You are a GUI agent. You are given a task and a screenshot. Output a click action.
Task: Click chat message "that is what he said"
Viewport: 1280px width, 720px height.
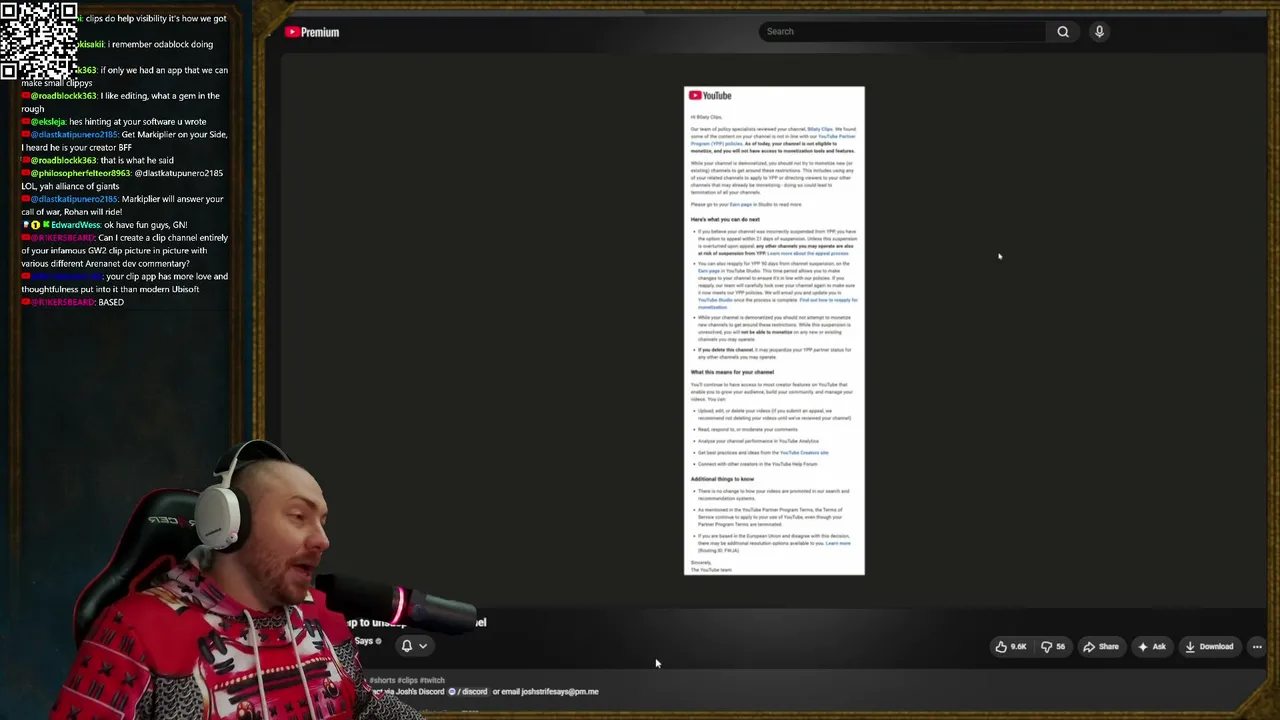click(97, 160)
